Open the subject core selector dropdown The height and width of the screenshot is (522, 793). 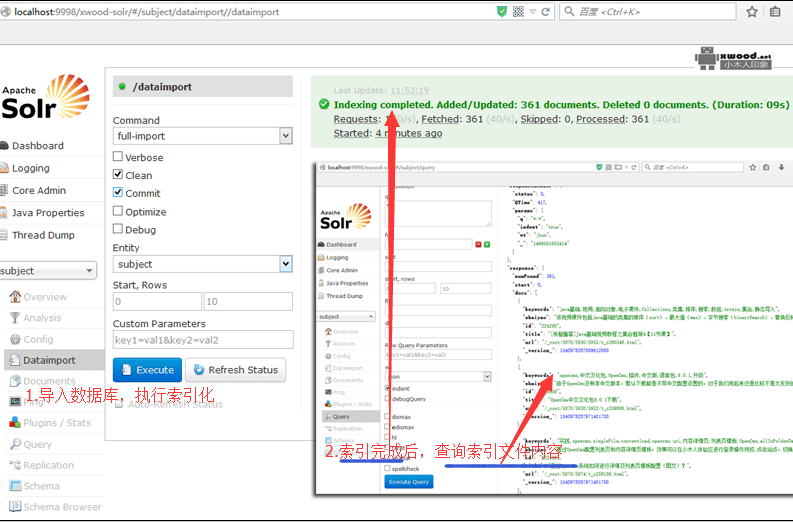tap(48, 271)
